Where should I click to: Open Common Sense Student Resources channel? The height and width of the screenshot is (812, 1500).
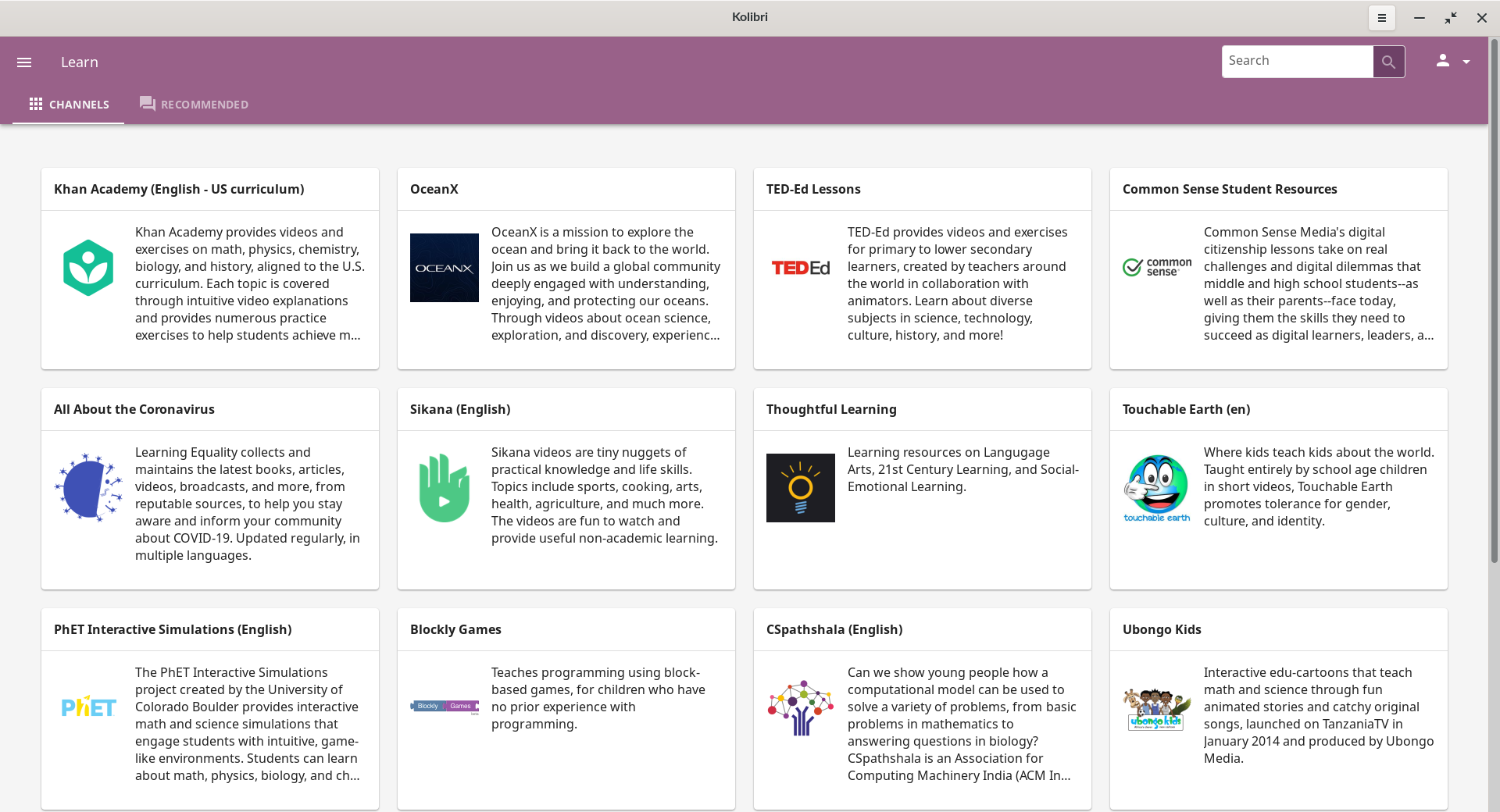point(1230,190)
